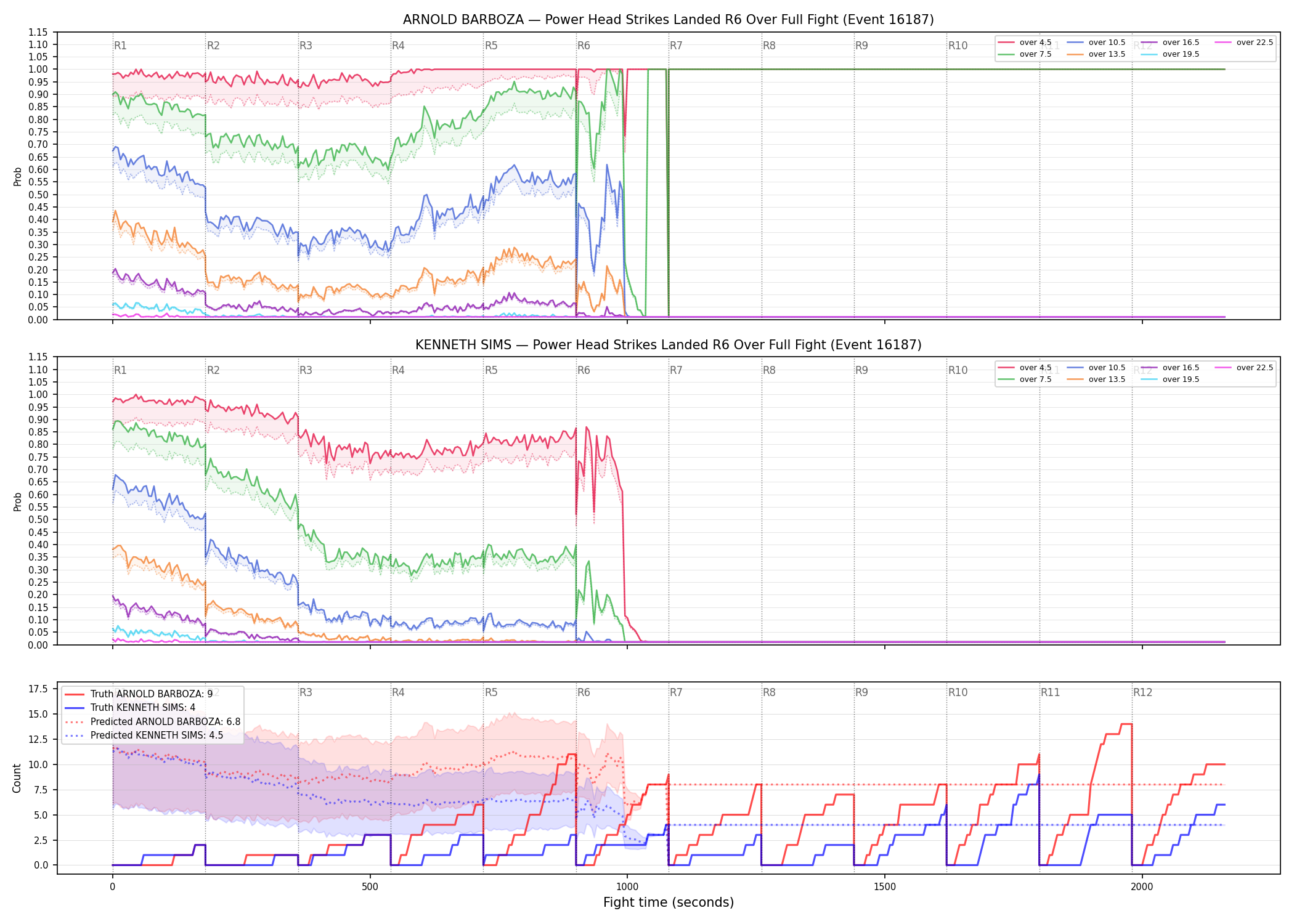Click 'over 16.5' legend entry in Sims chart
The height and width of the screenshot is (924, 1294).
pyautogui.click(x=1170, y=368)
